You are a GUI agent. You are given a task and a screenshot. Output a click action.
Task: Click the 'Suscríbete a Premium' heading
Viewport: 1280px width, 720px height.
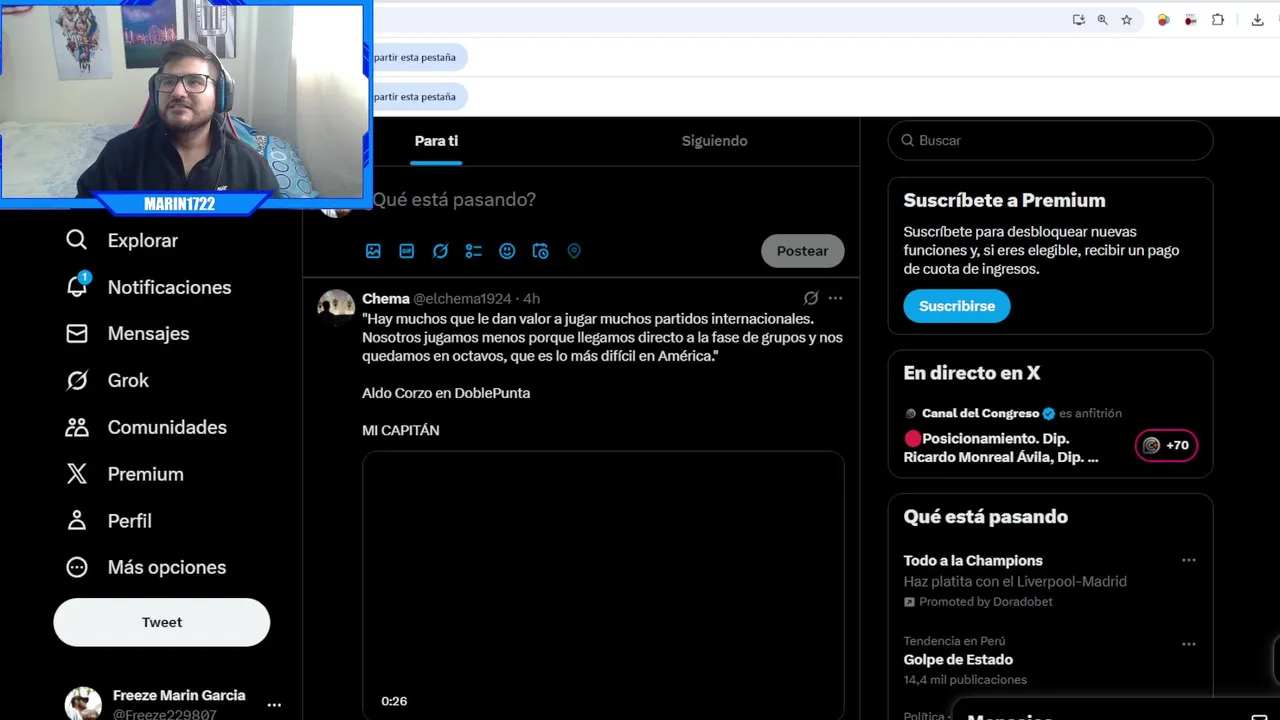(1004, 200)
